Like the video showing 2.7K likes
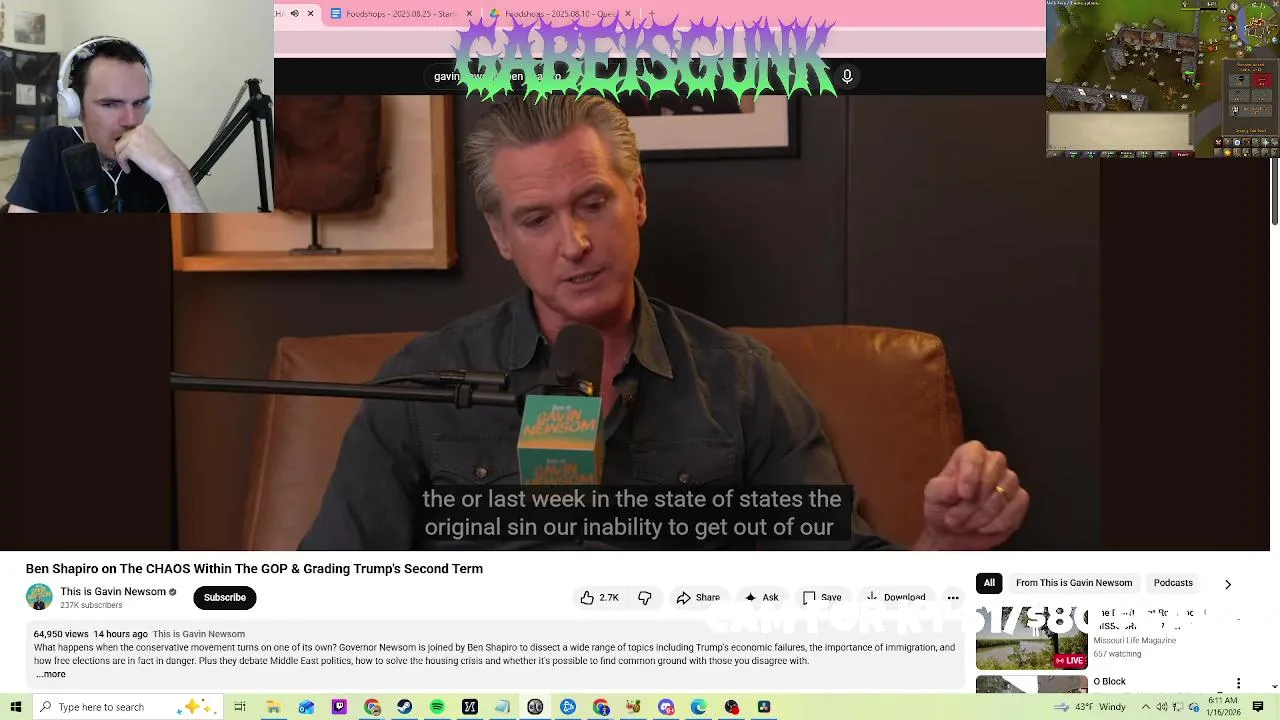 click(599, 597)
